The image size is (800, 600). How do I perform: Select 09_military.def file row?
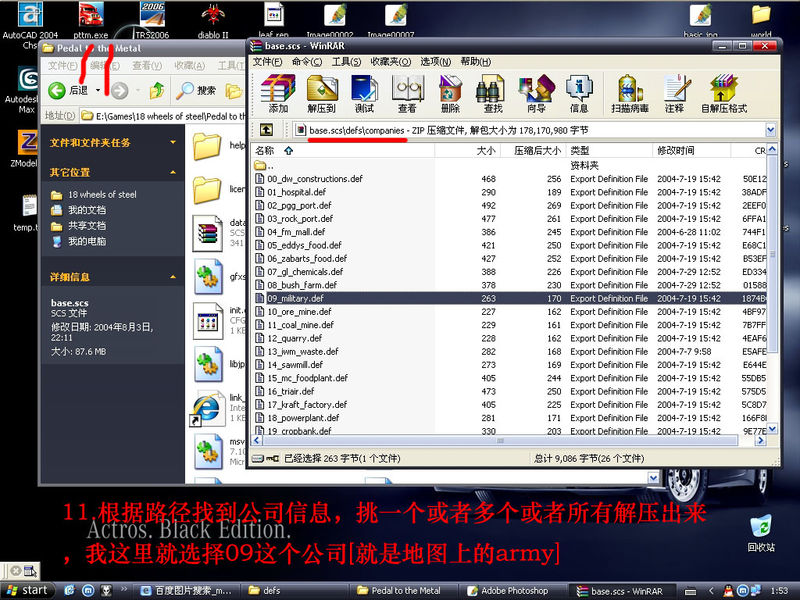[x=509, y=298]
